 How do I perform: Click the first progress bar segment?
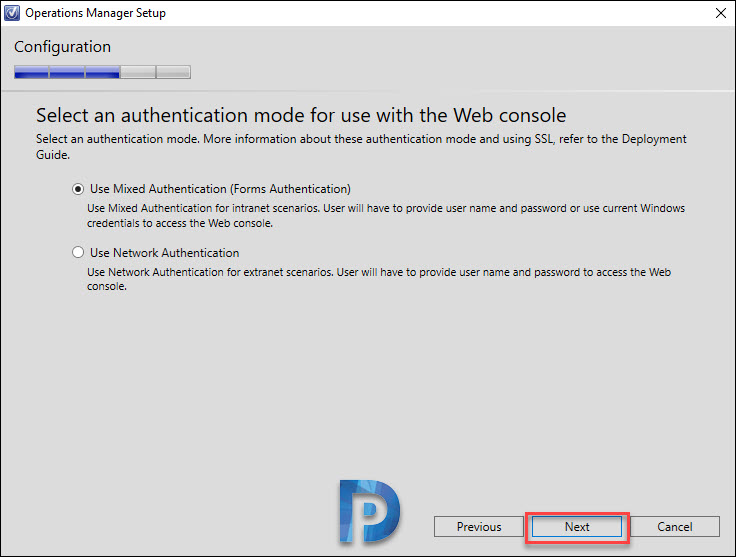[31, 72]
